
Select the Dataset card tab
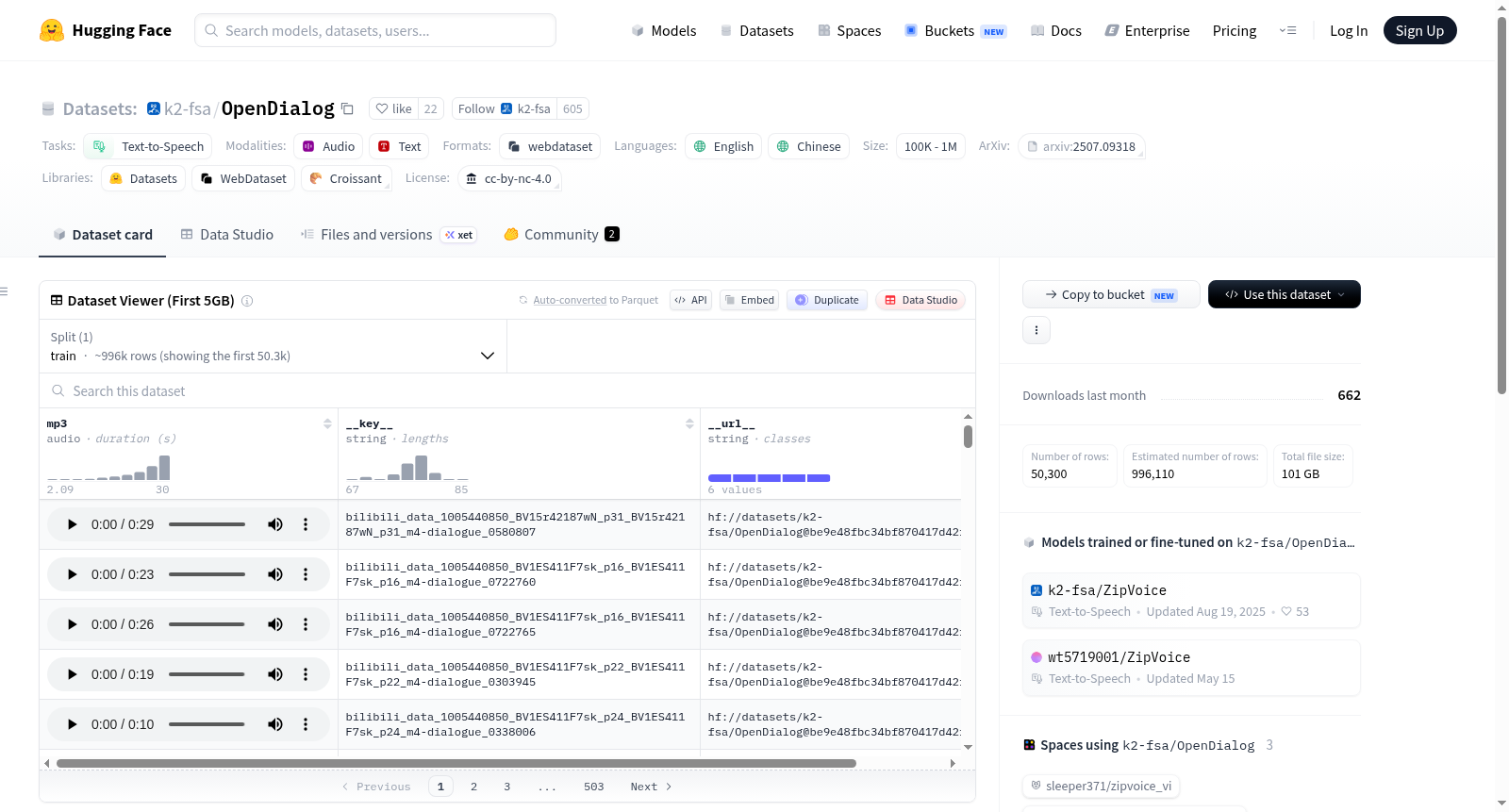[103, 234]
